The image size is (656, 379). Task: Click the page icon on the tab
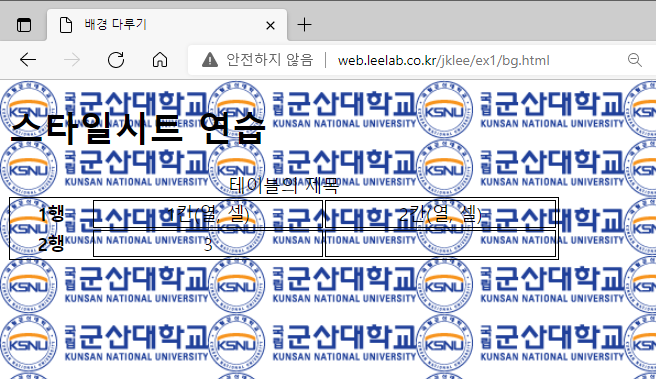click(x=66, y=25)
